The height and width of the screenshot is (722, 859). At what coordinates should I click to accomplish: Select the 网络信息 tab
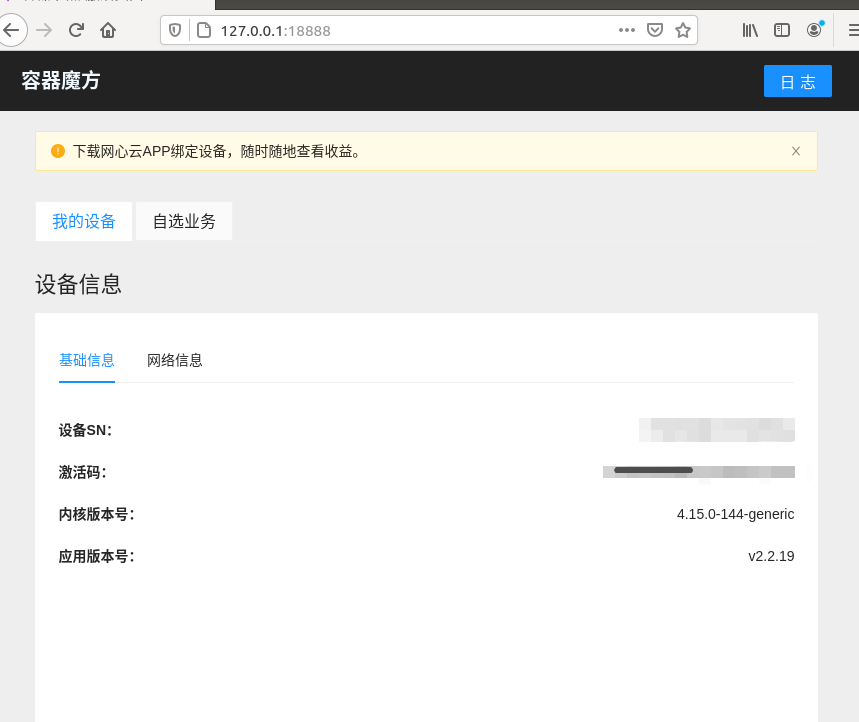point(175,360)
